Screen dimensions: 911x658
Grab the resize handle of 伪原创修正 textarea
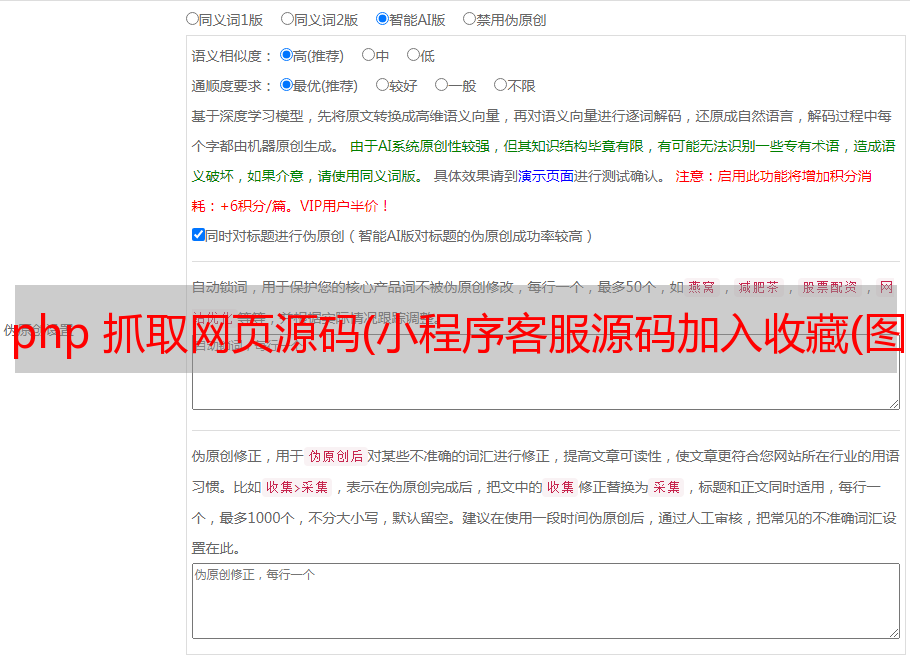pos(894,634)
